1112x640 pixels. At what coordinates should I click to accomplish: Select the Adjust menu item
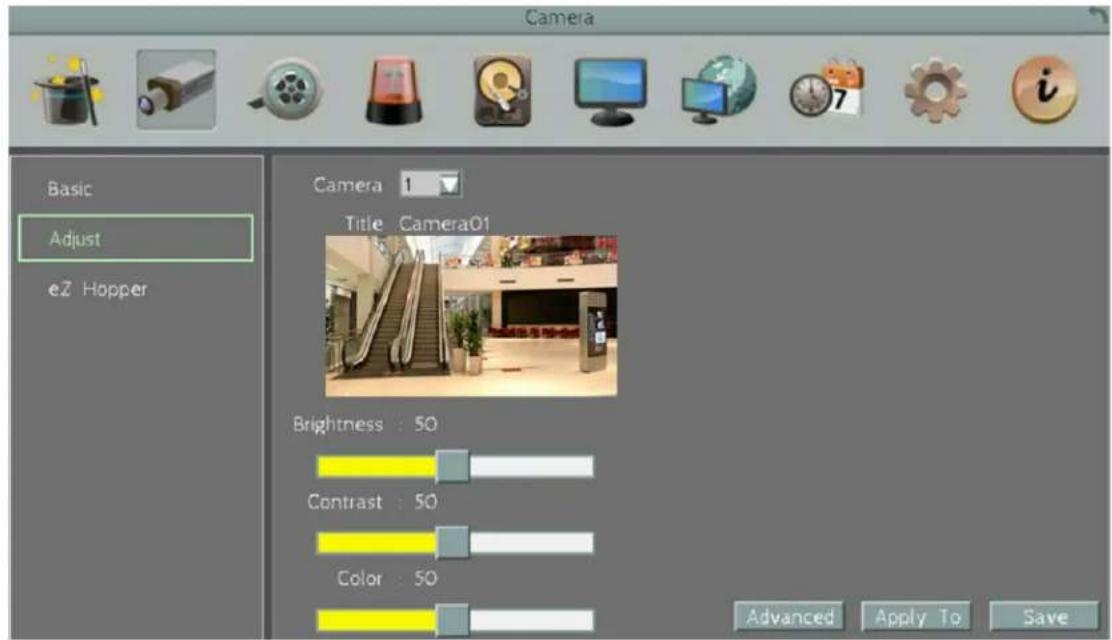pos(135,238)
